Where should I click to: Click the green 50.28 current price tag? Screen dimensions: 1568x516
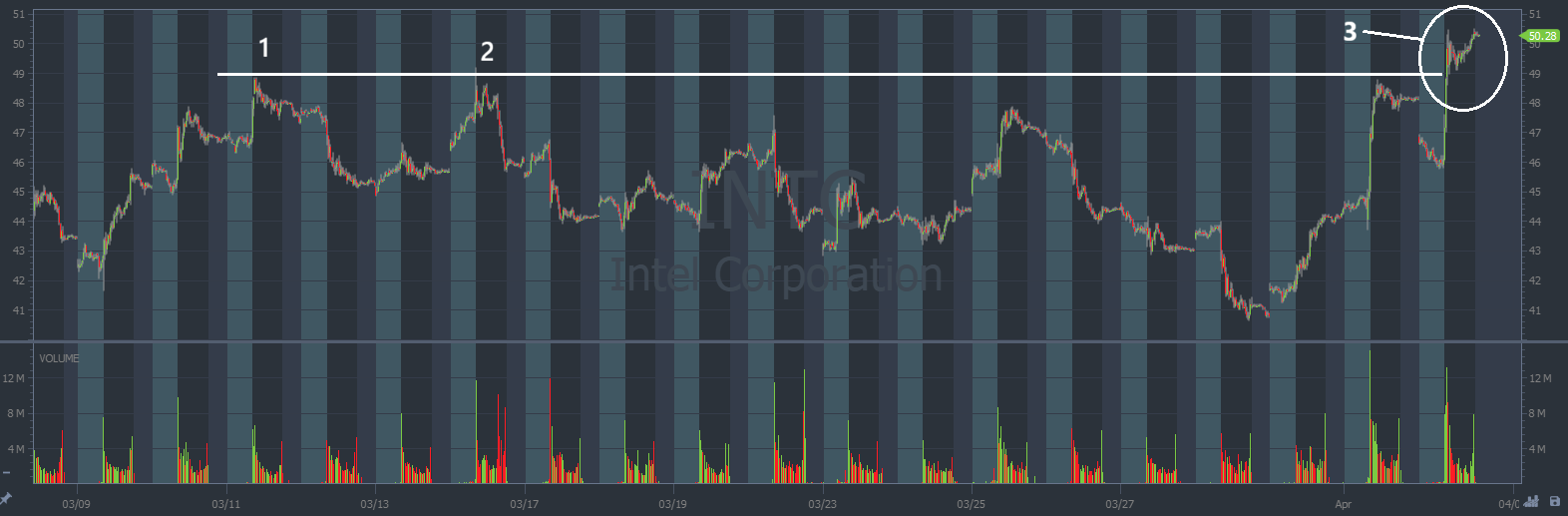(x=1541, y=36)
